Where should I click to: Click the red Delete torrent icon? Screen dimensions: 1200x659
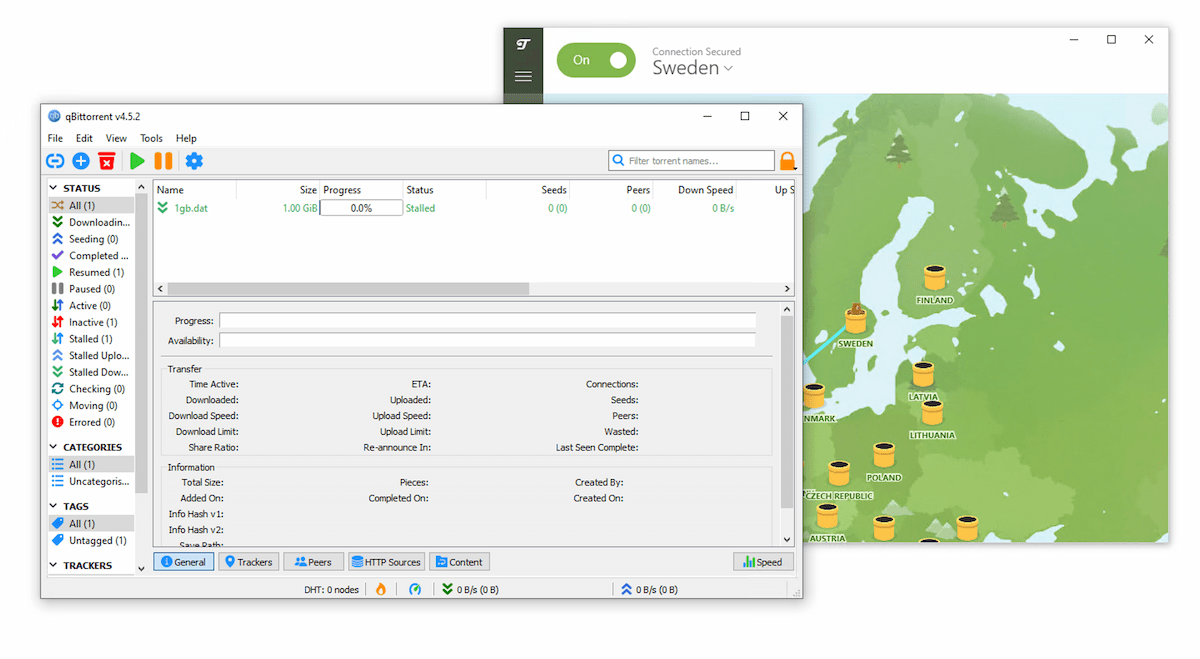[x=107, y=161]
